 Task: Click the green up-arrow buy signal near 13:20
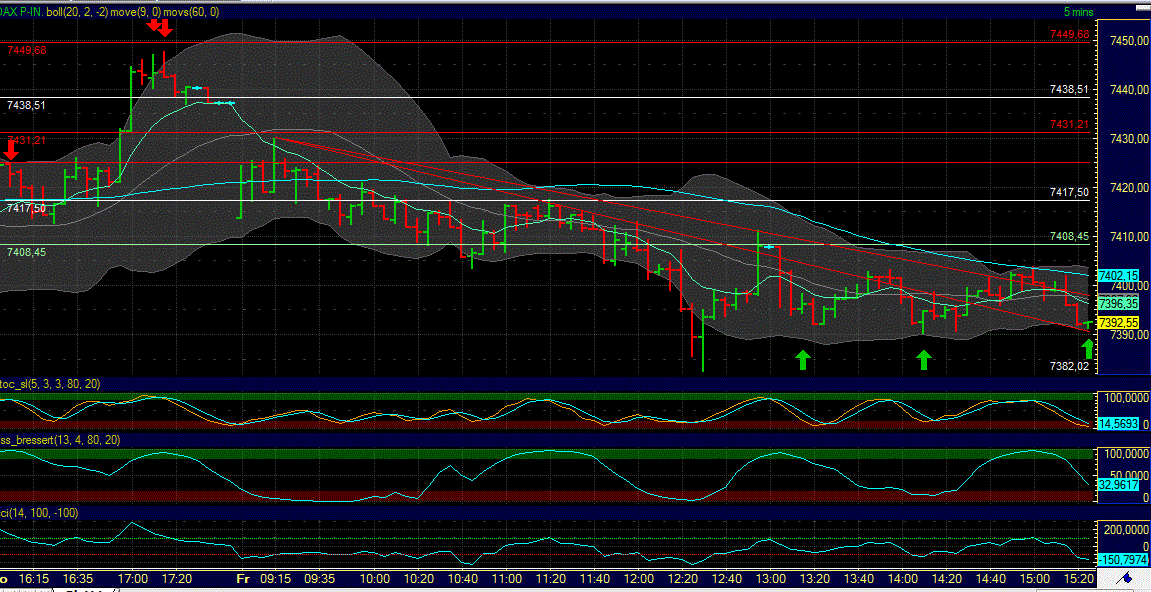803,358
